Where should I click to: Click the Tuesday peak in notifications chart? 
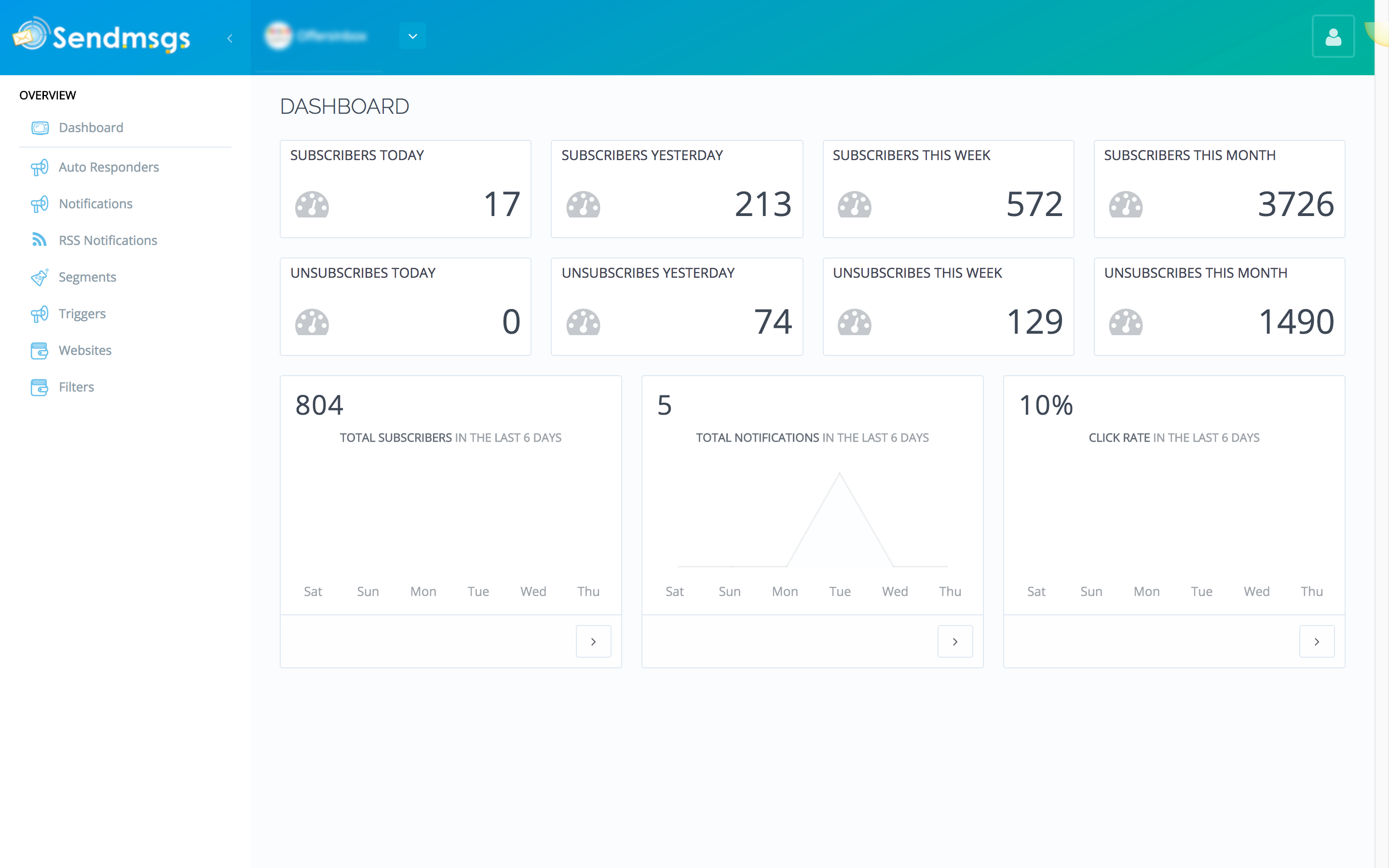[839, 474]
